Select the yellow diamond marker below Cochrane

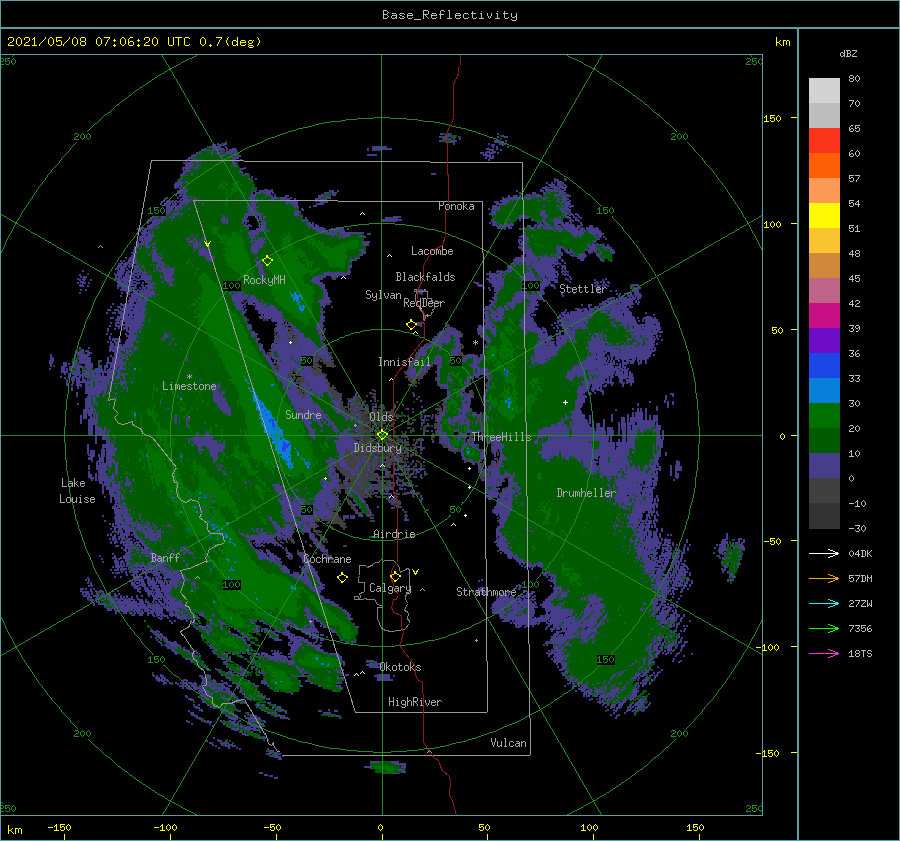click(342, 578)
